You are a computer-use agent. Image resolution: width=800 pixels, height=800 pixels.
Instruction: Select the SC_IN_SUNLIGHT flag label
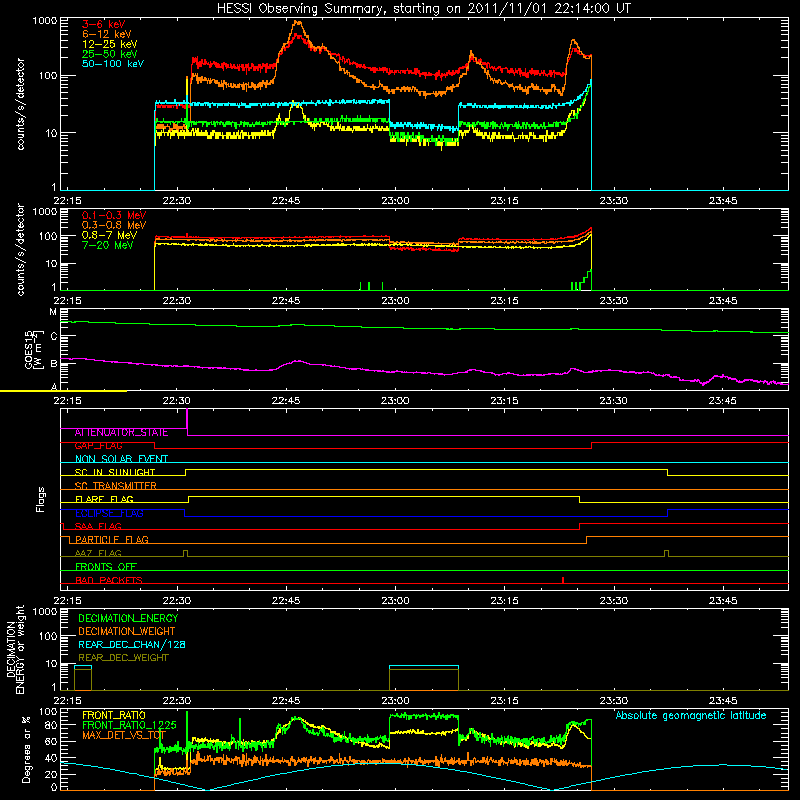tap(115, 472)
